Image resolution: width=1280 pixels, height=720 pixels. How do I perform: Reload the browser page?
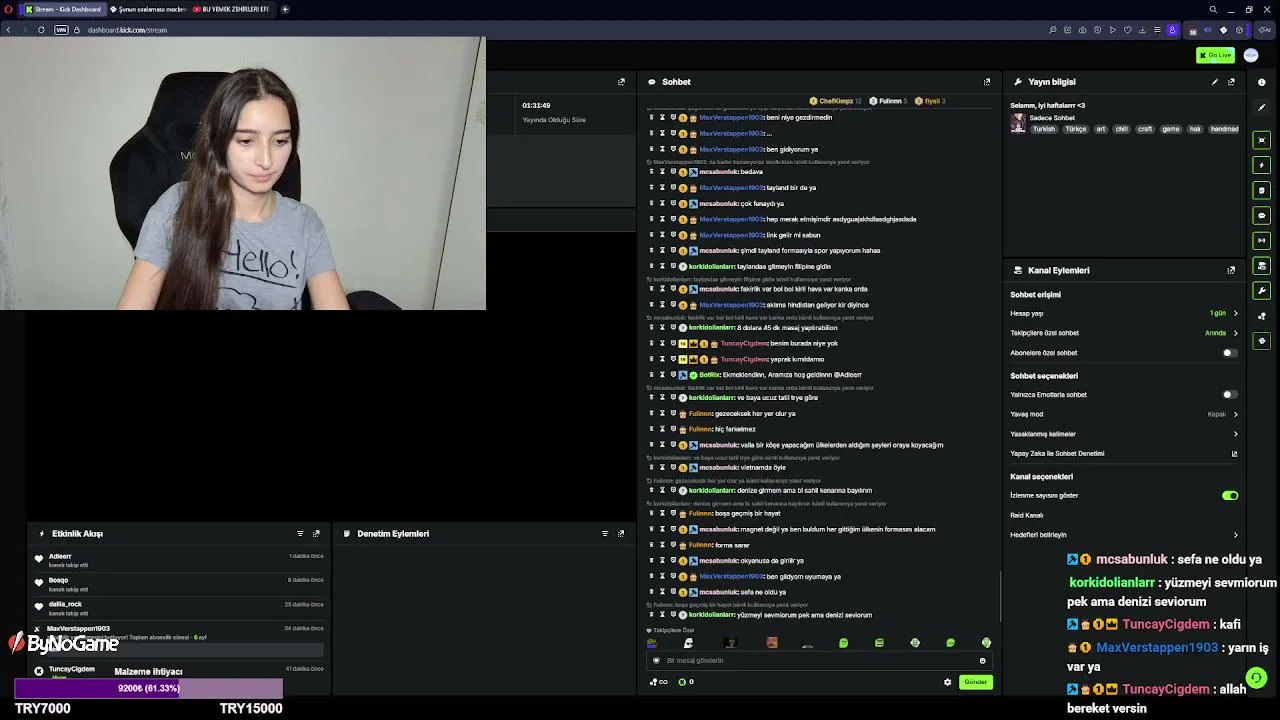click(x=41, y=30)
